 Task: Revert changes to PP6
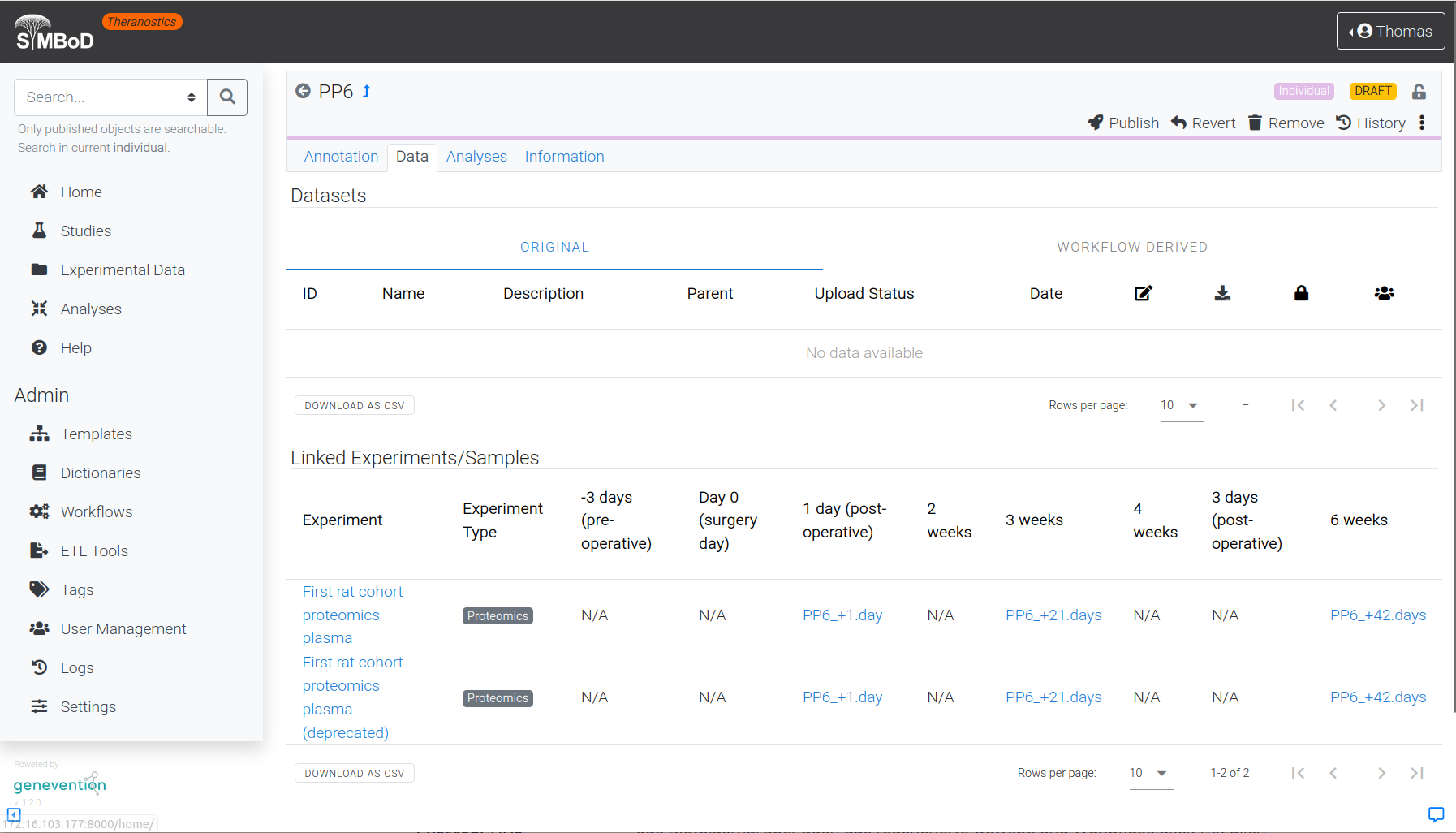pyautogui.click(x=1204, y=123)
